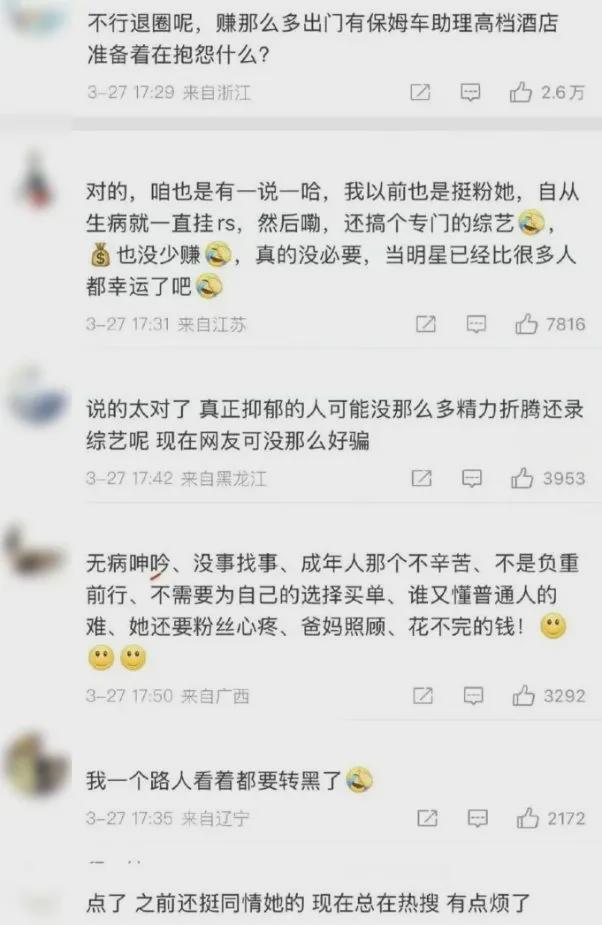602x925 pixels.
Task: Share the 3-27 17:42 Heilongjiang comment
Action: click(421, 478)
